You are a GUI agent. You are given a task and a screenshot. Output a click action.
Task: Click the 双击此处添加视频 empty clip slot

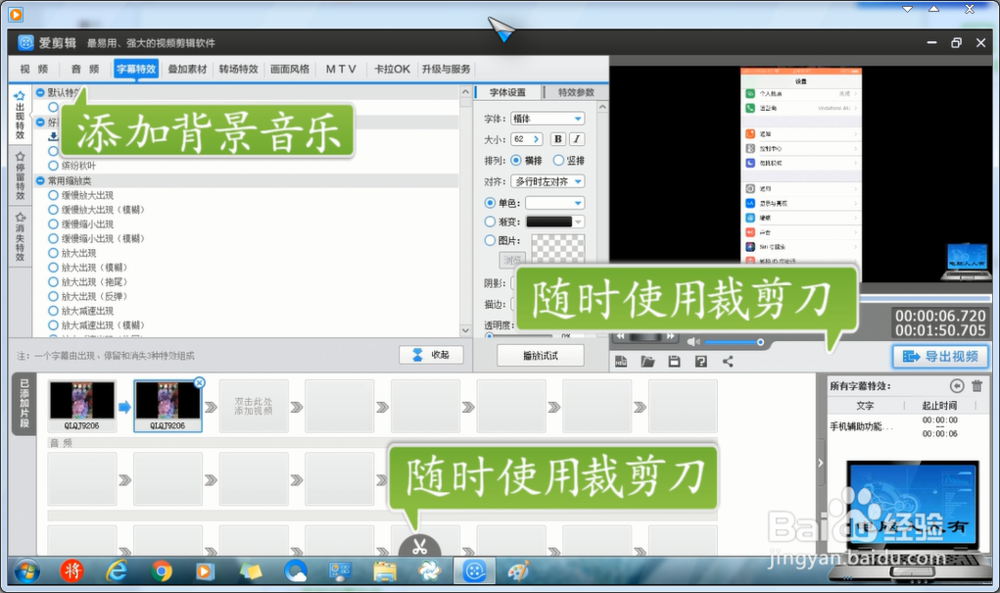point(253,406)
